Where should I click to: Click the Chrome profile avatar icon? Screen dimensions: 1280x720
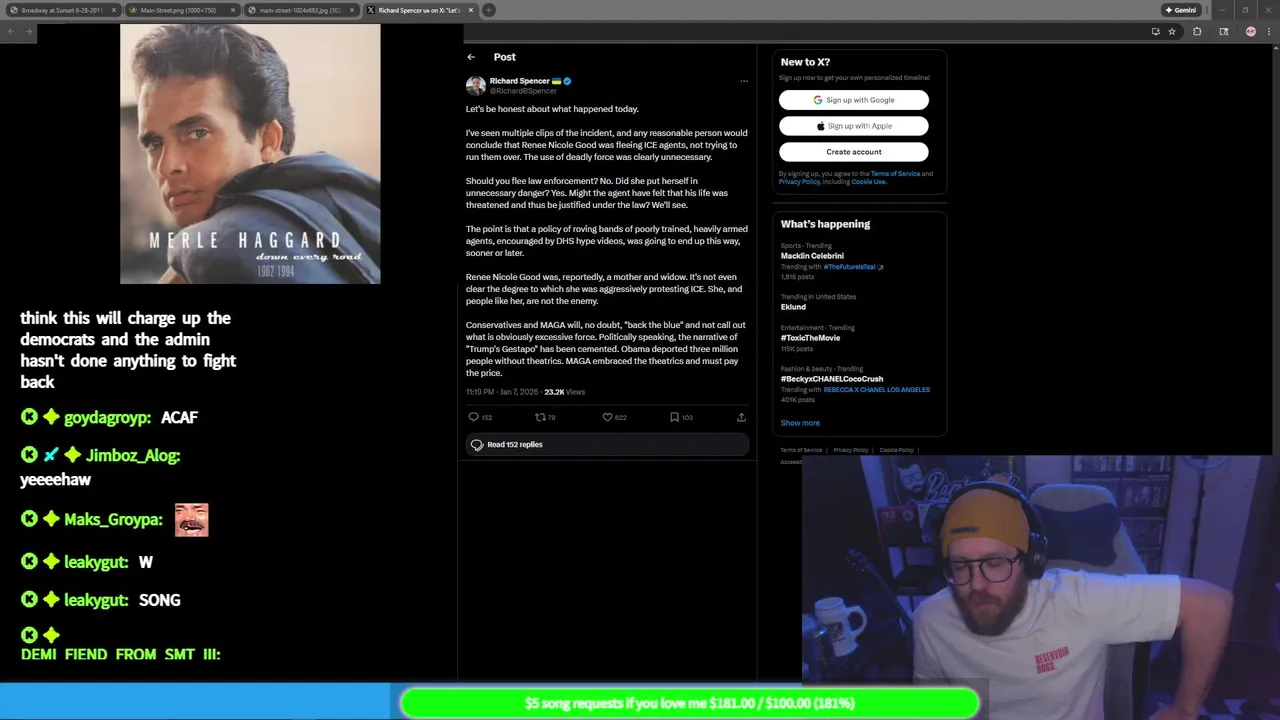(x=1250, y=31)
